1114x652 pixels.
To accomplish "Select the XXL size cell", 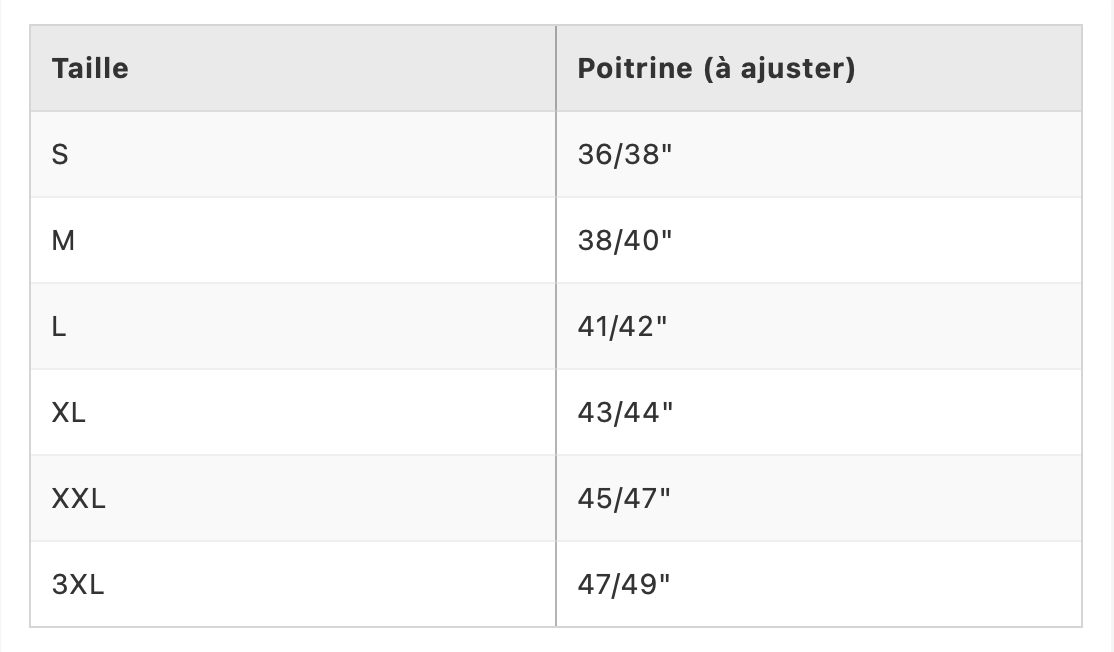I will click(79, 499).
